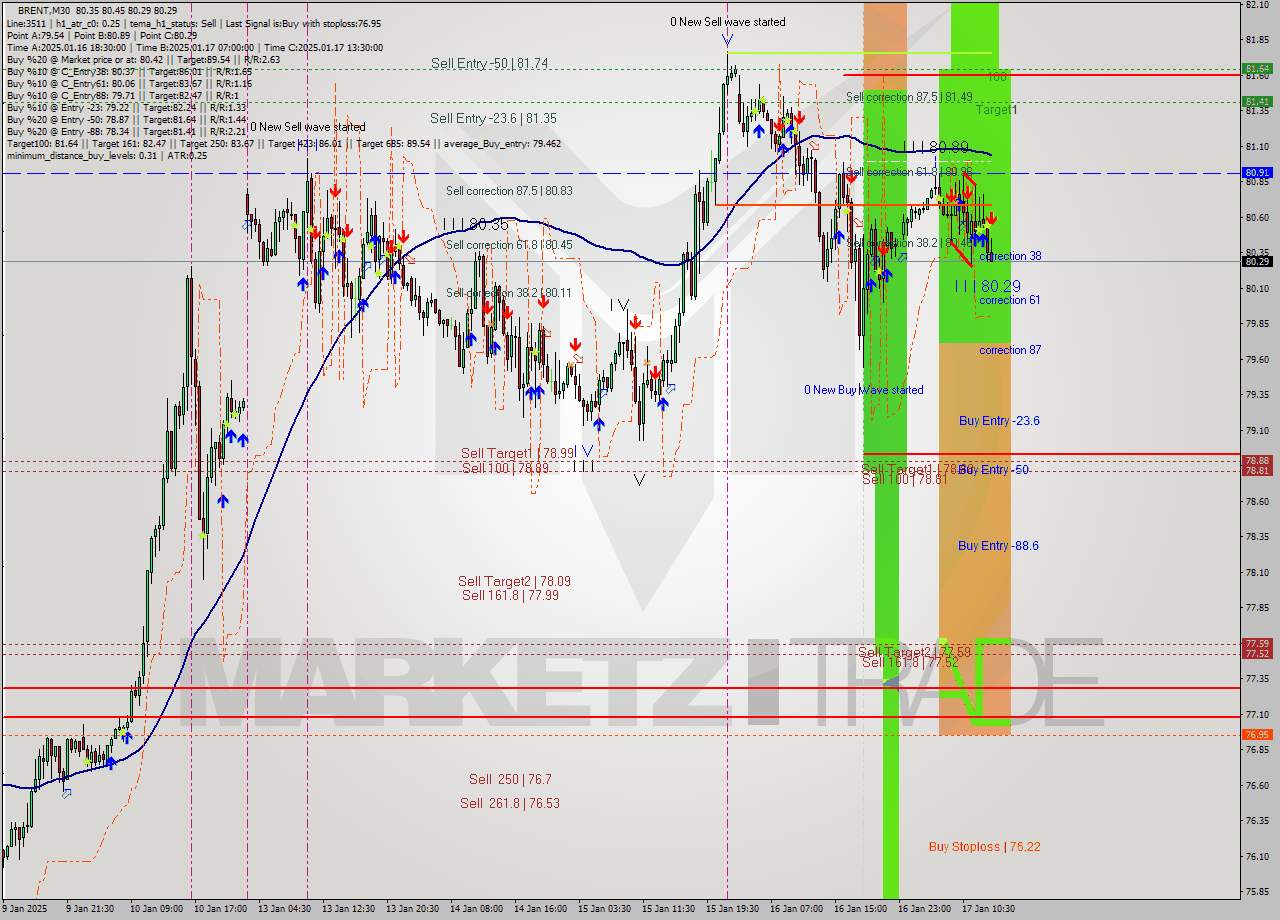Select the 'Sell 261.8 | 76.53' label
The height and width of the screenshot is (920, 1280).
click(510, 803)
